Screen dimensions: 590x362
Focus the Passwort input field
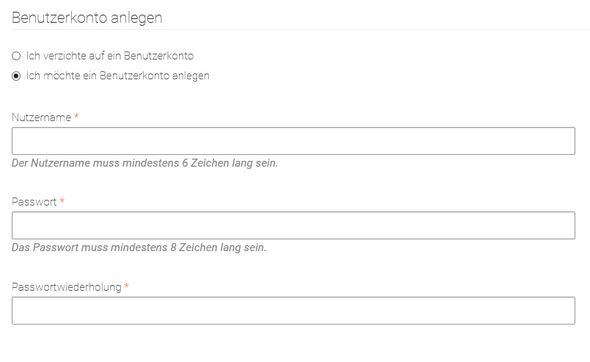tap(293, 225)
